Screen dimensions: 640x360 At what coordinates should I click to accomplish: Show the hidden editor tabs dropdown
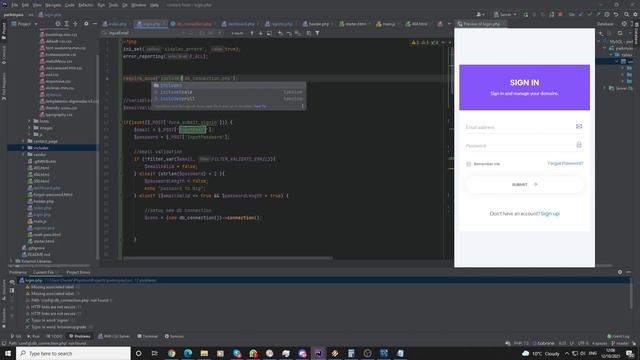(x=449, y=24)
